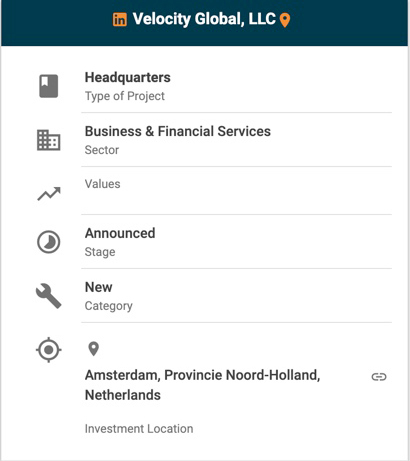Click Business & Financial Services sector
This screenshot has height=461, width=410.
point(178,131)
